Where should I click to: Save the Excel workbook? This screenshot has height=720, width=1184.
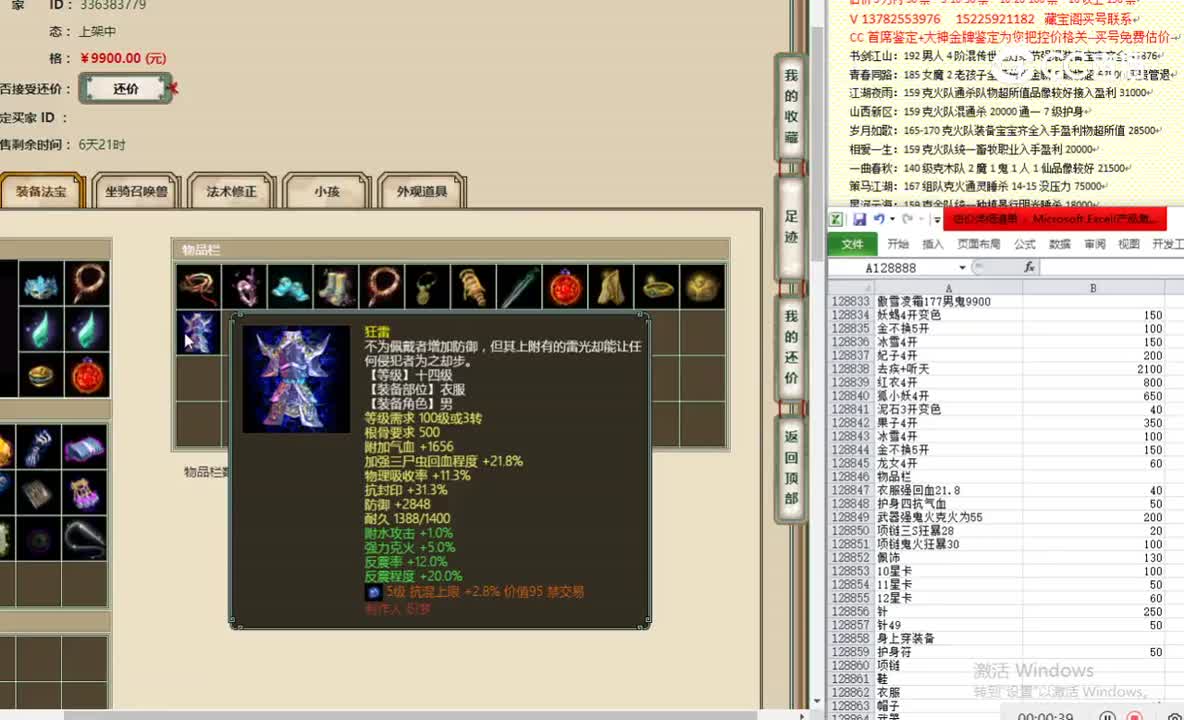(x=859, y=219)
